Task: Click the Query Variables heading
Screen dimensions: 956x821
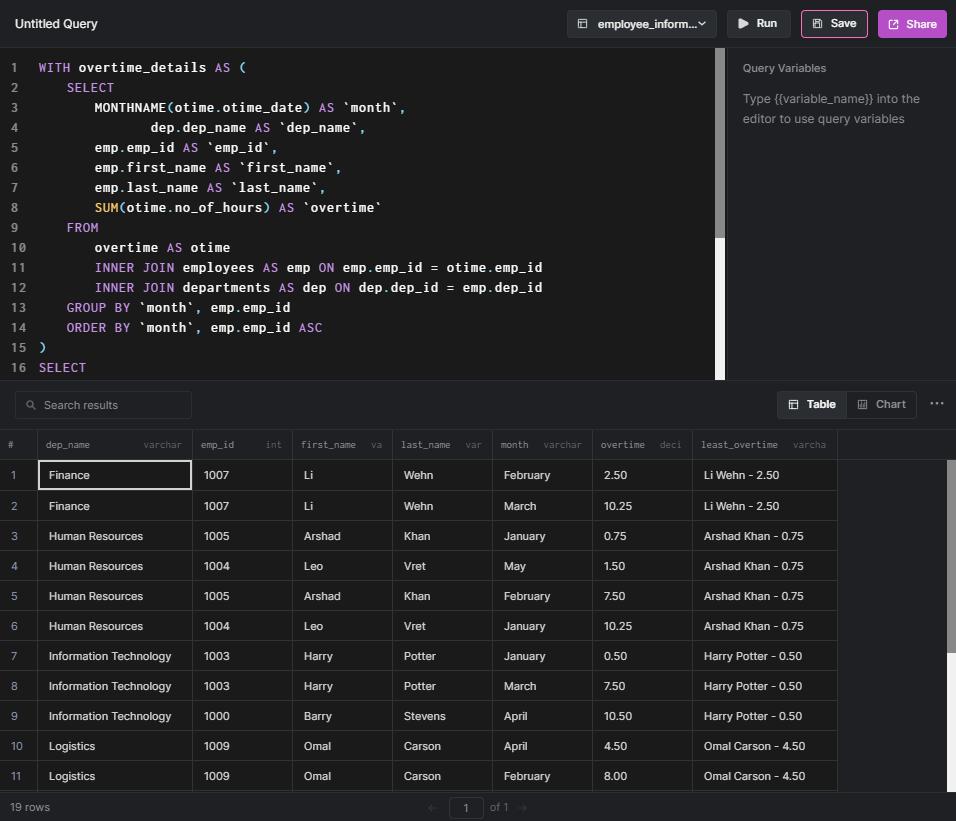Action: point(784,68)
